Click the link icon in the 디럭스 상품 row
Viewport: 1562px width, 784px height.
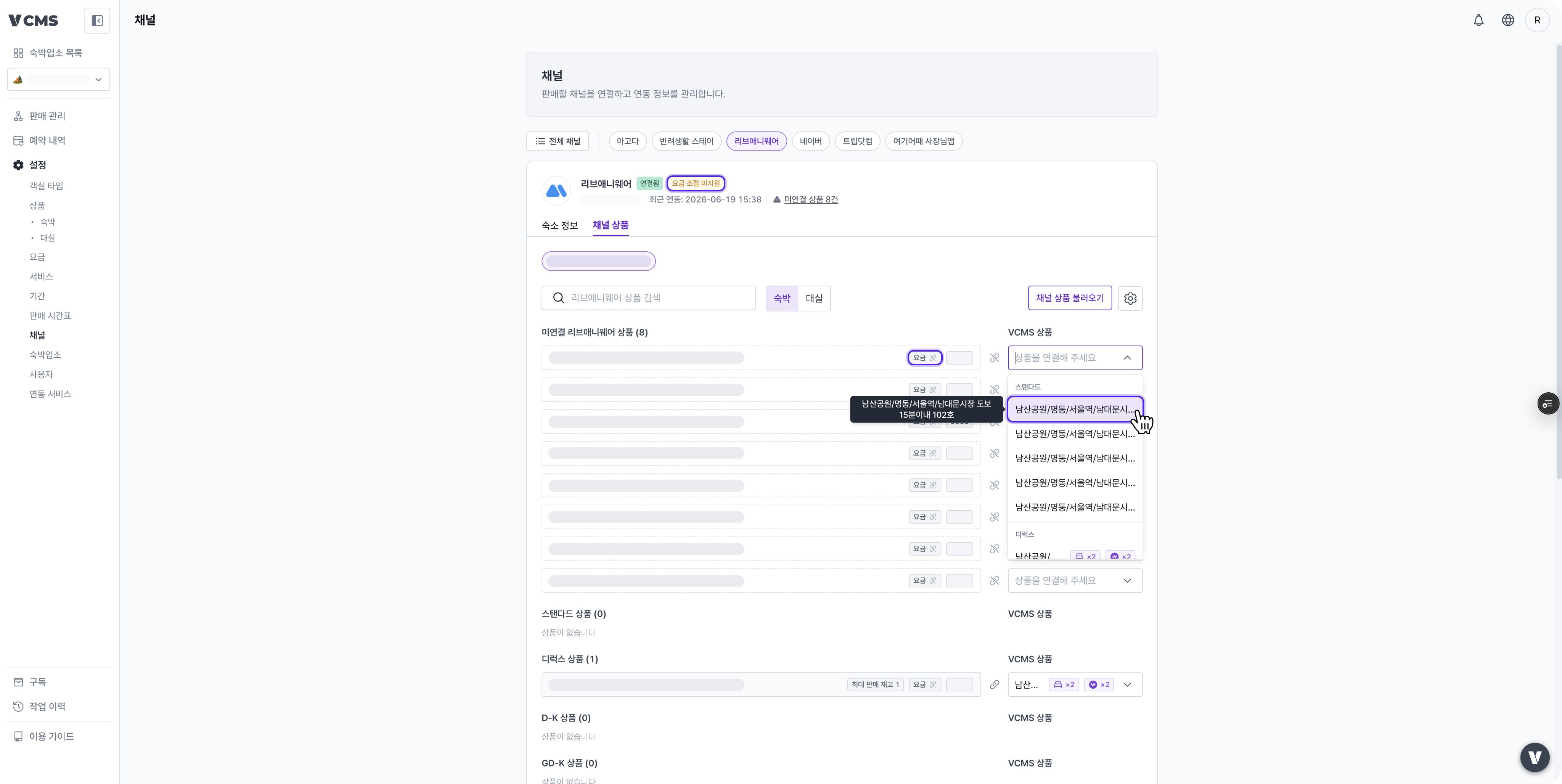(995, 684)
